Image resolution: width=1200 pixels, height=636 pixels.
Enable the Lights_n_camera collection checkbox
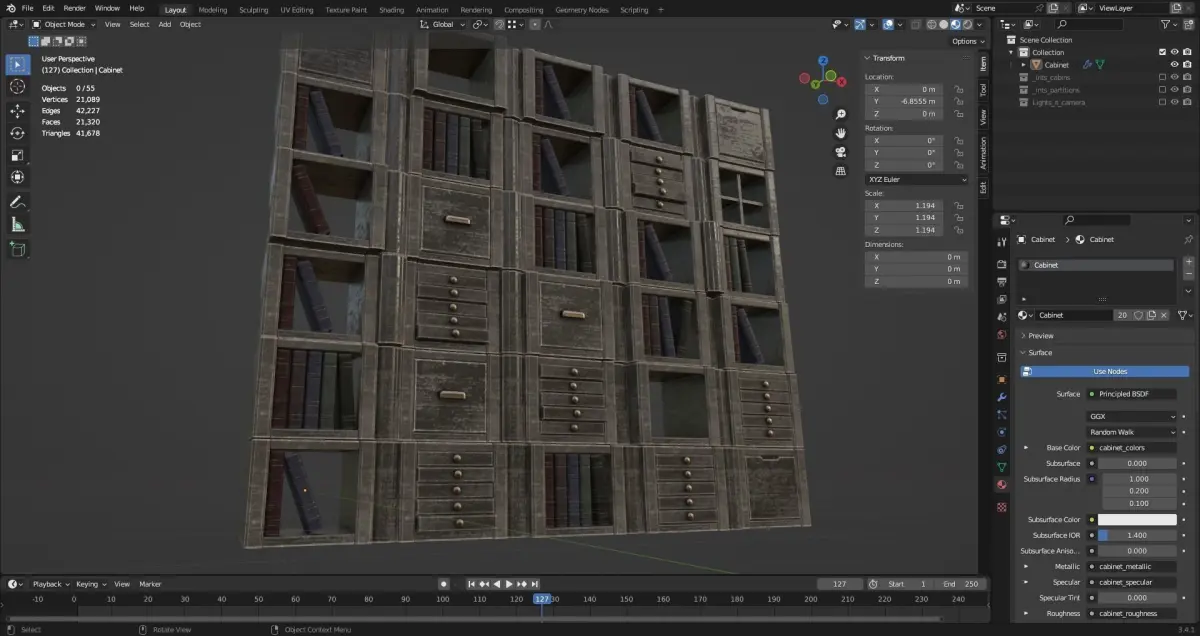tap(1161, 102)
